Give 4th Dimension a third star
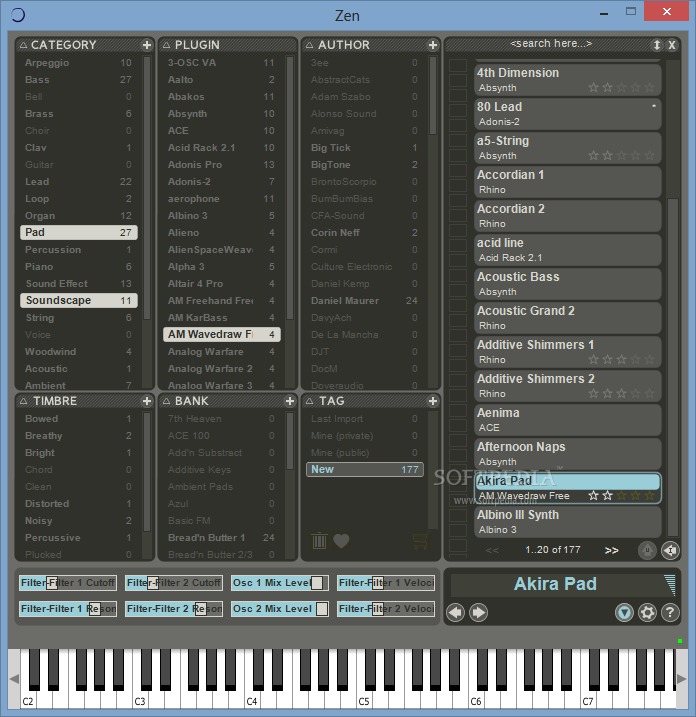 click(621, 87)
